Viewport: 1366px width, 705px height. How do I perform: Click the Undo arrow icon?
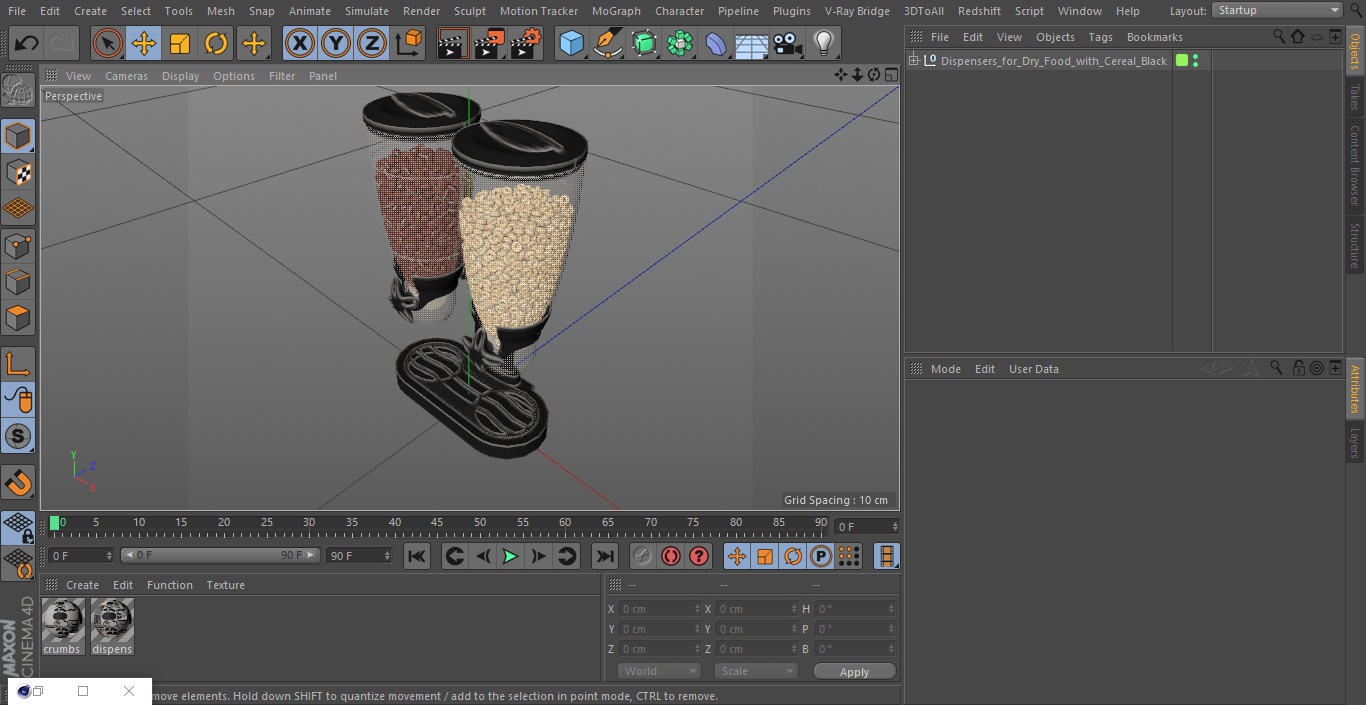click(27, 43)
